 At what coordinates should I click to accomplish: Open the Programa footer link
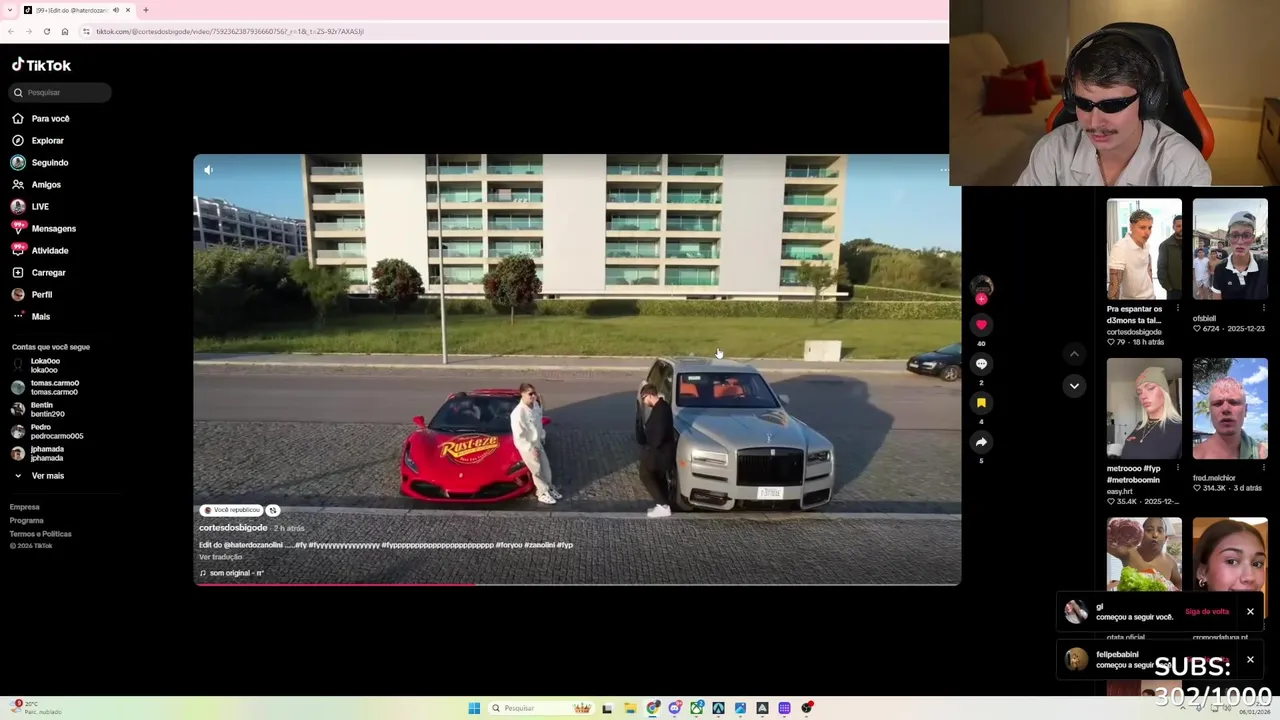[27, 520]
